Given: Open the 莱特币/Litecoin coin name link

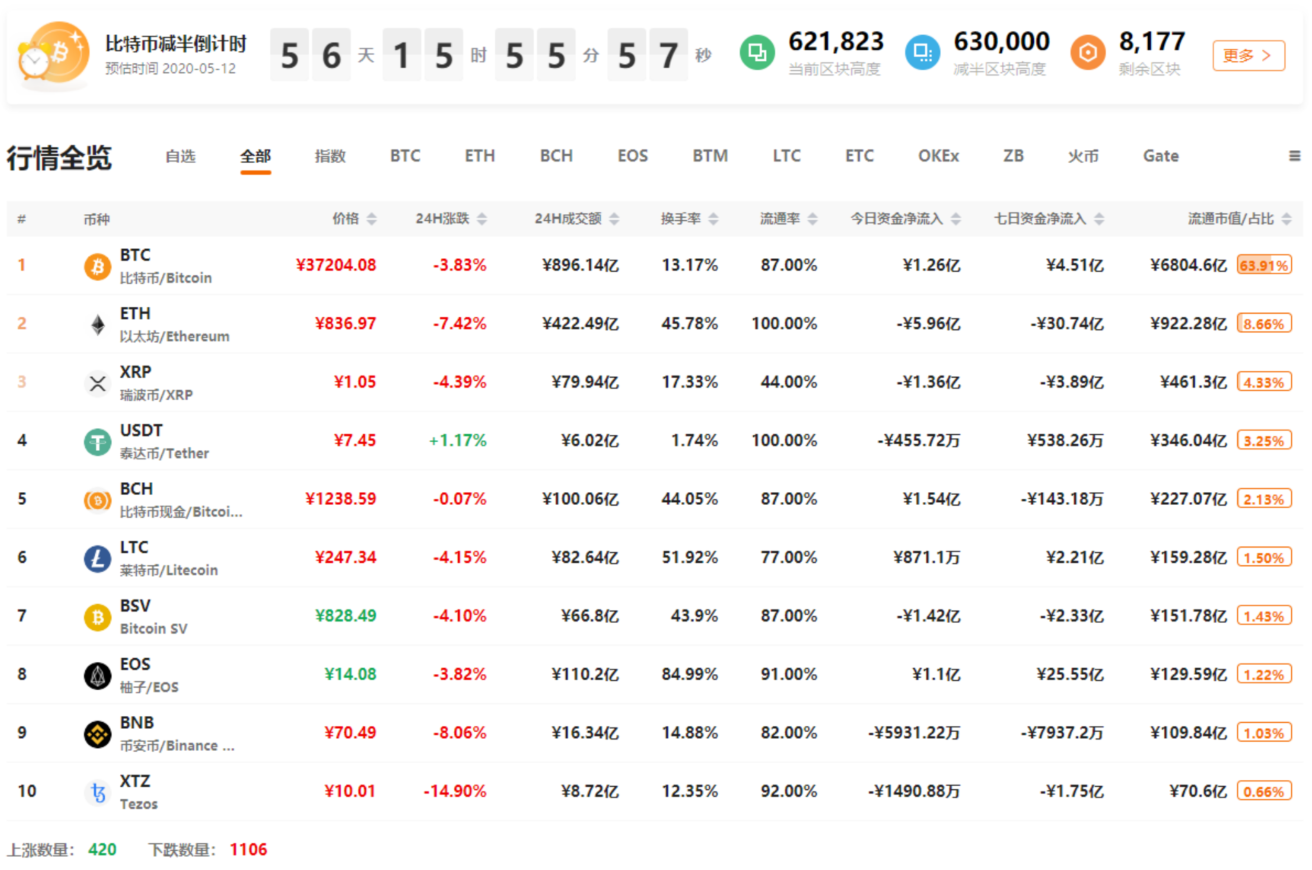Looking at the screenshot, I should [x=169, y=571].
